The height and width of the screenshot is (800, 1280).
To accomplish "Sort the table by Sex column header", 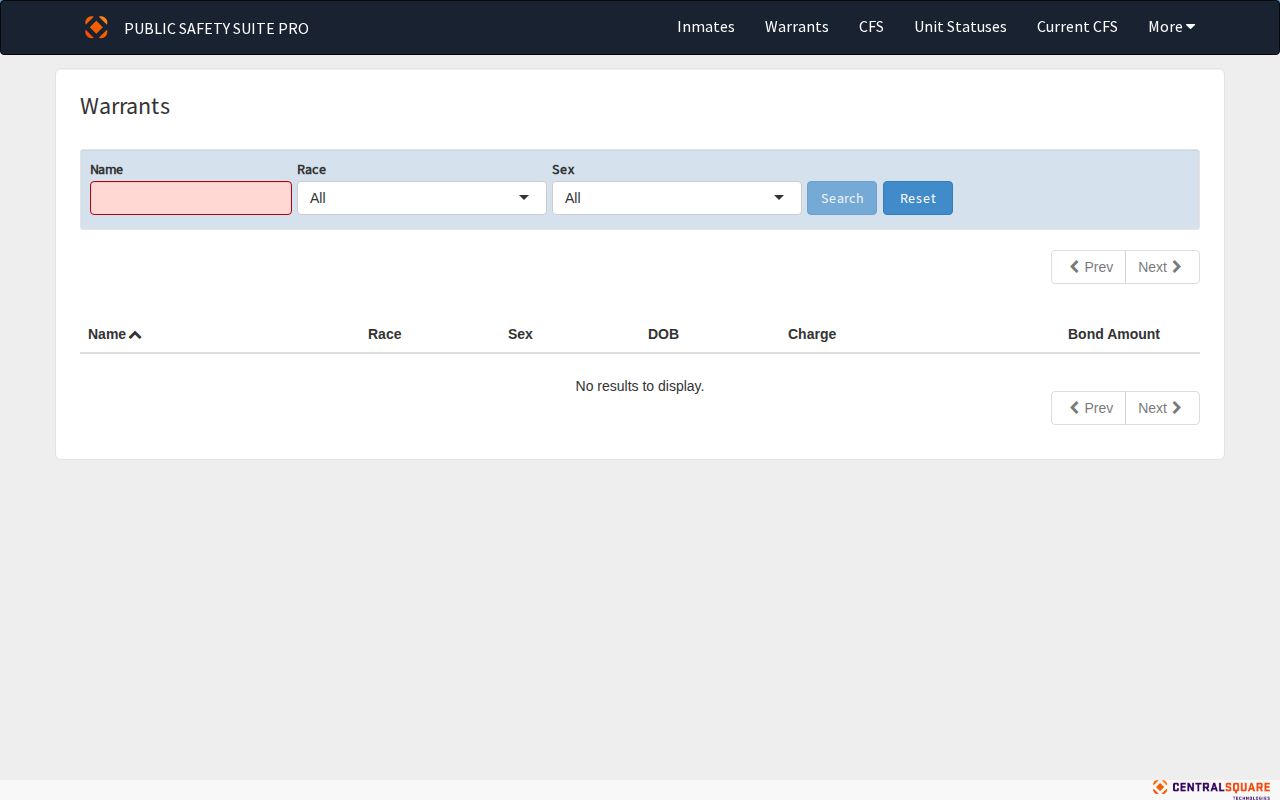I will click(520, 334).
